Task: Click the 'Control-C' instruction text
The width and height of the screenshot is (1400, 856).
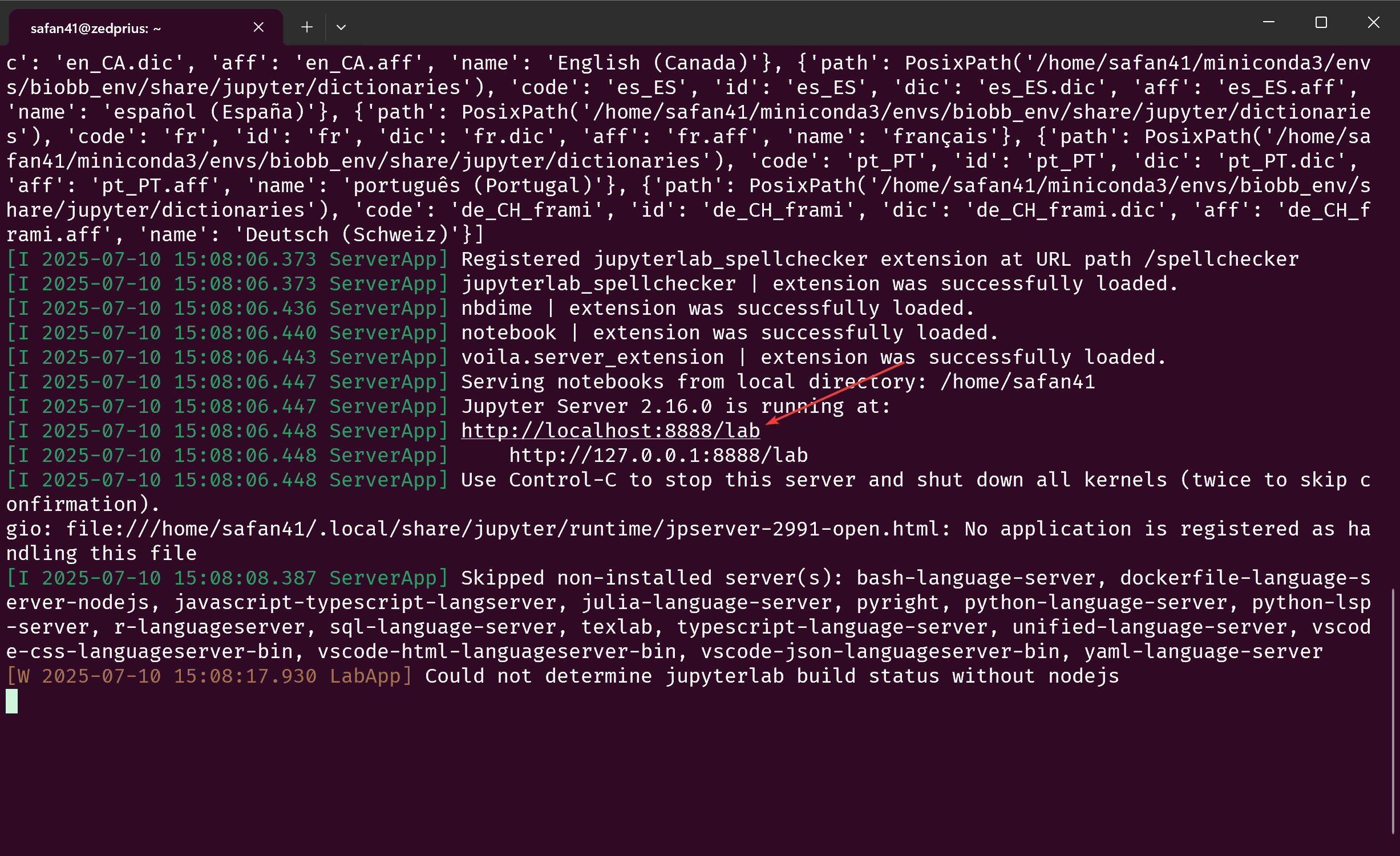Action: [563, 480]
